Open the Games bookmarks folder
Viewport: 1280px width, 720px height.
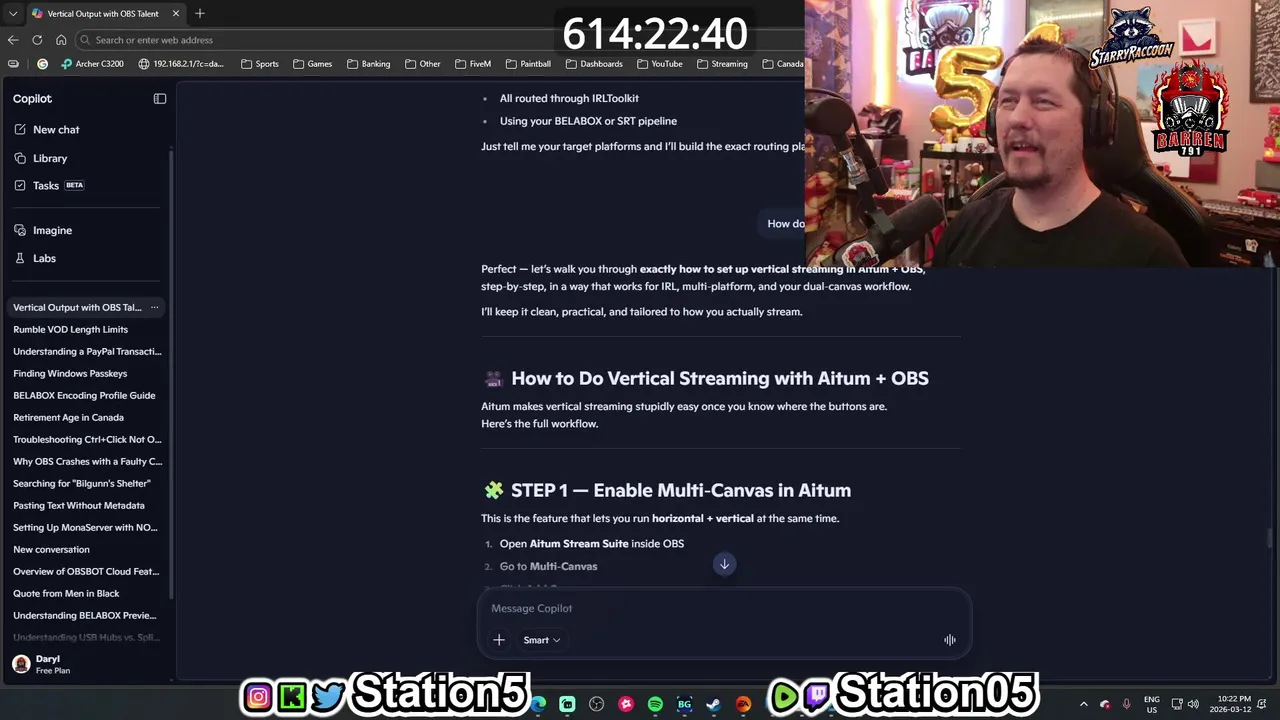point(313,64)
